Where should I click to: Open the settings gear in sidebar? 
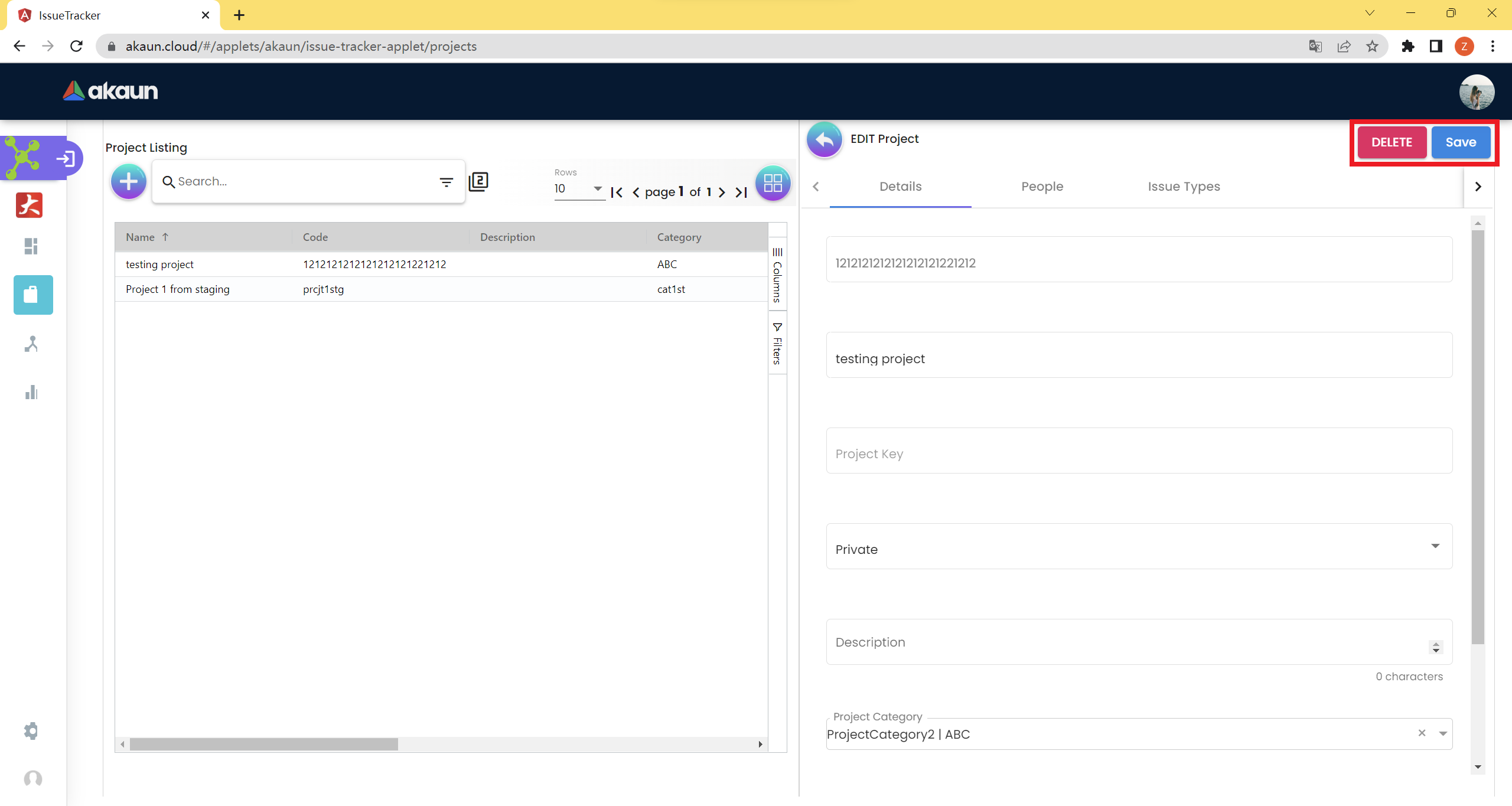[x=31, y=730]
